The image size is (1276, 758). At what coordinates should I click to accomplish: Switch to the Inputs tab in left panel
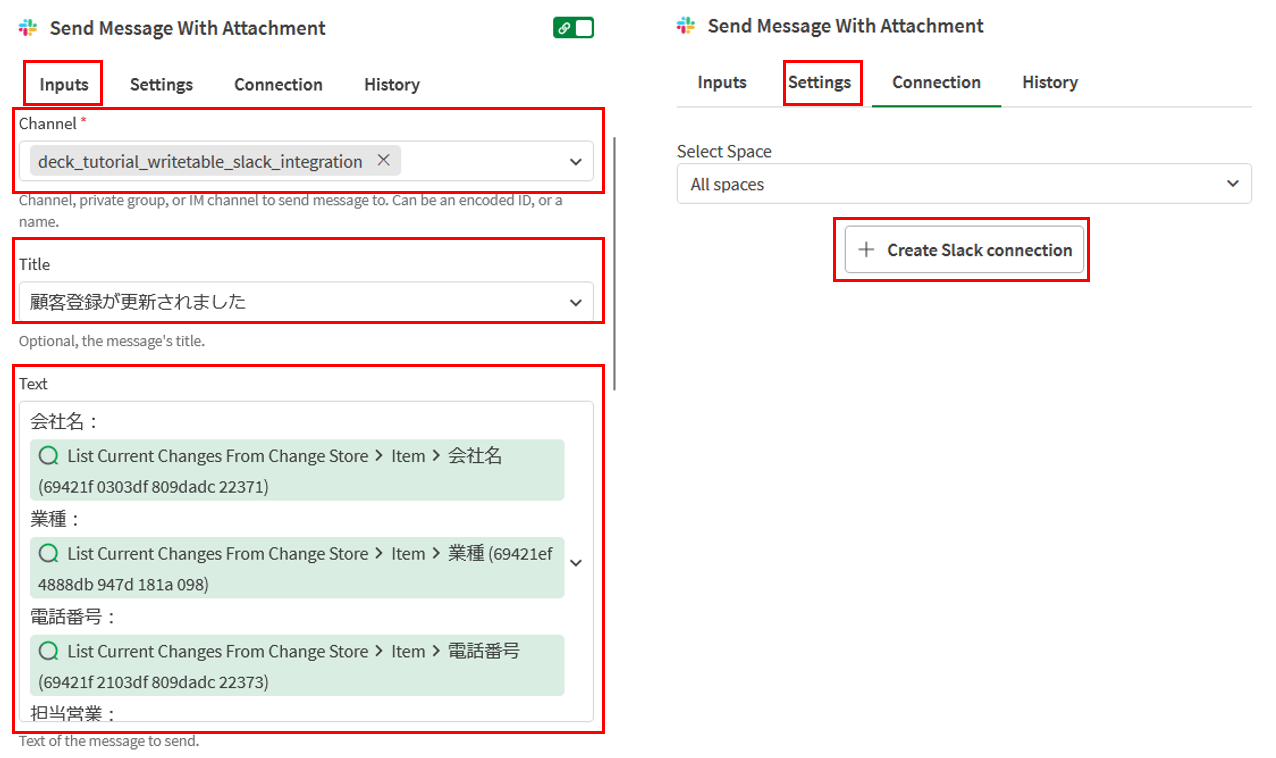(x=64, y=84)
